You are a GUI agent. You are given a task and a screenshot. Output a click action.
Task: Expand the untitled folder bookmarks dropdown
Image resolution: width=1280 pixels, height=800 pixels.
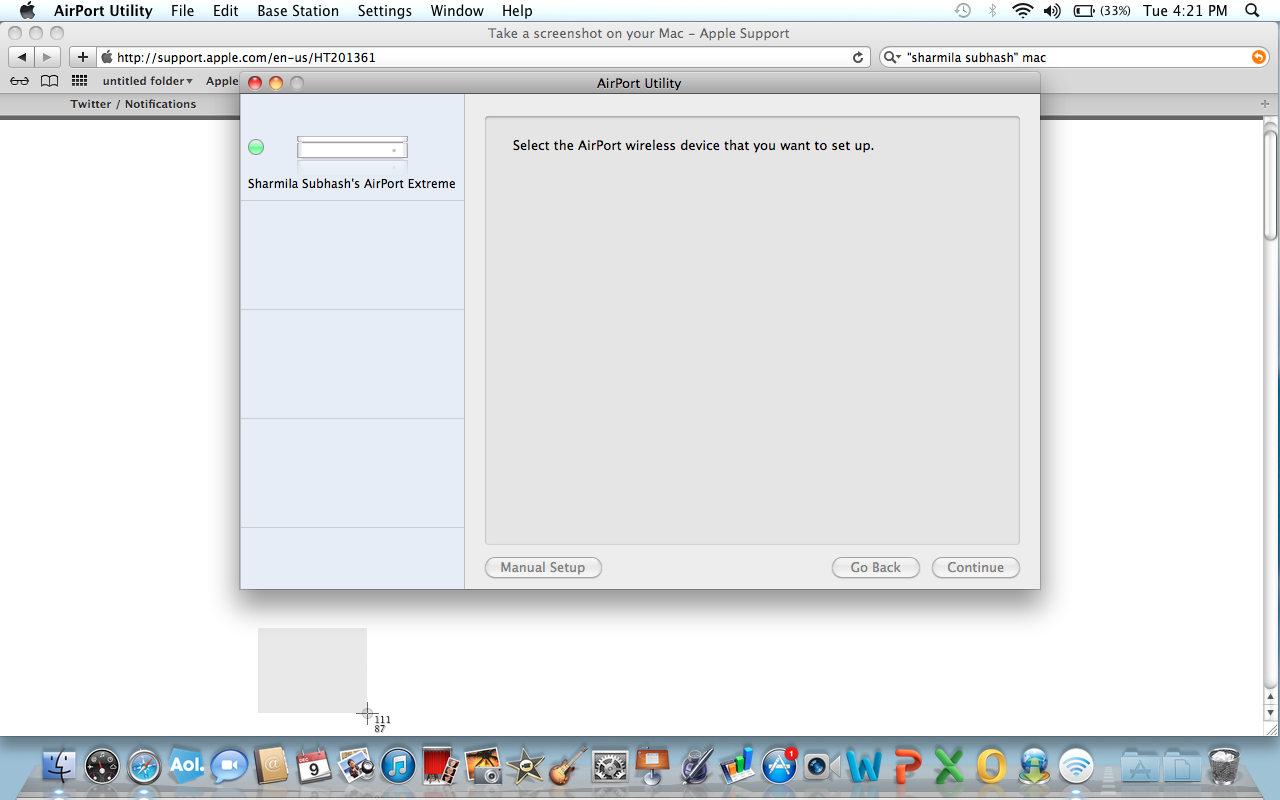tap(148, 81)
